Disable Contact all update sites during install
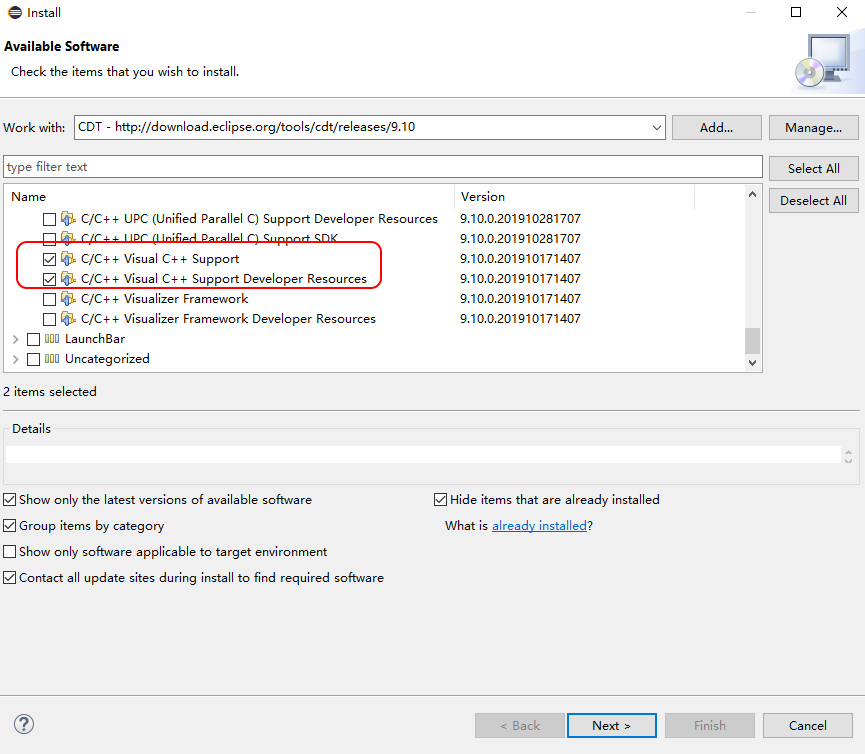This screenshot has width=865, height=754. click(9, 577)
